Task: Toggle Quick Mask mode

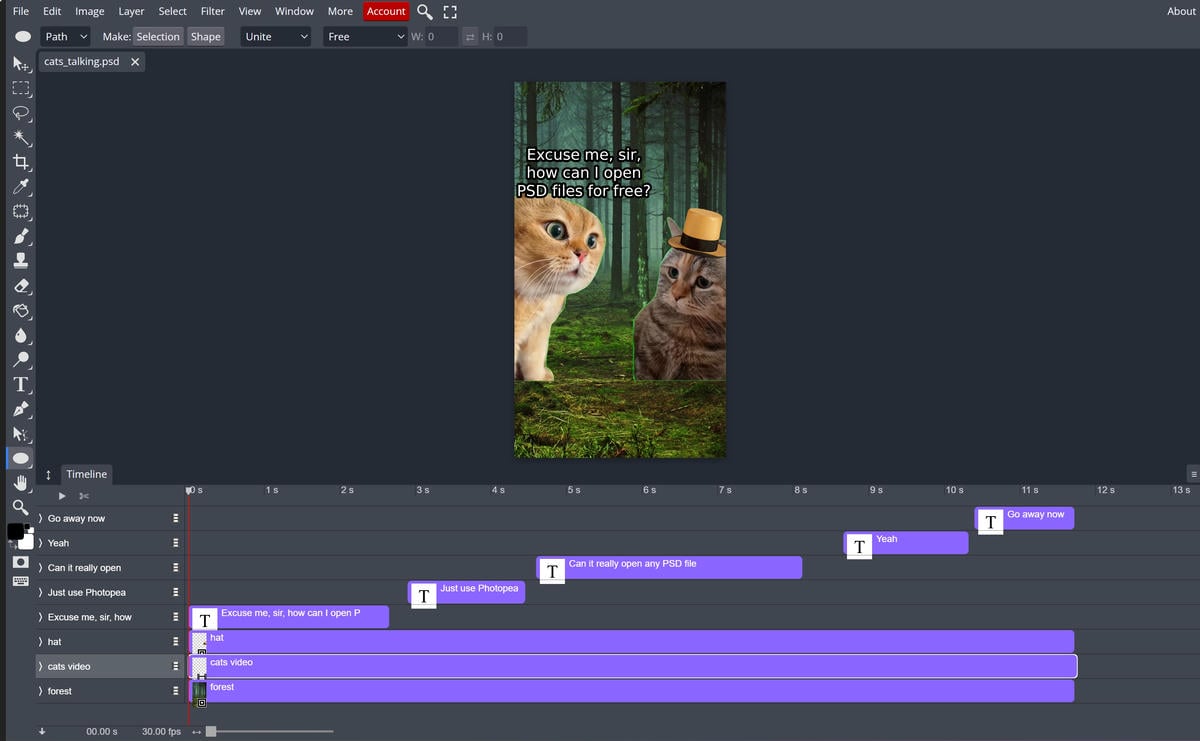Action: tap(20, 562)
